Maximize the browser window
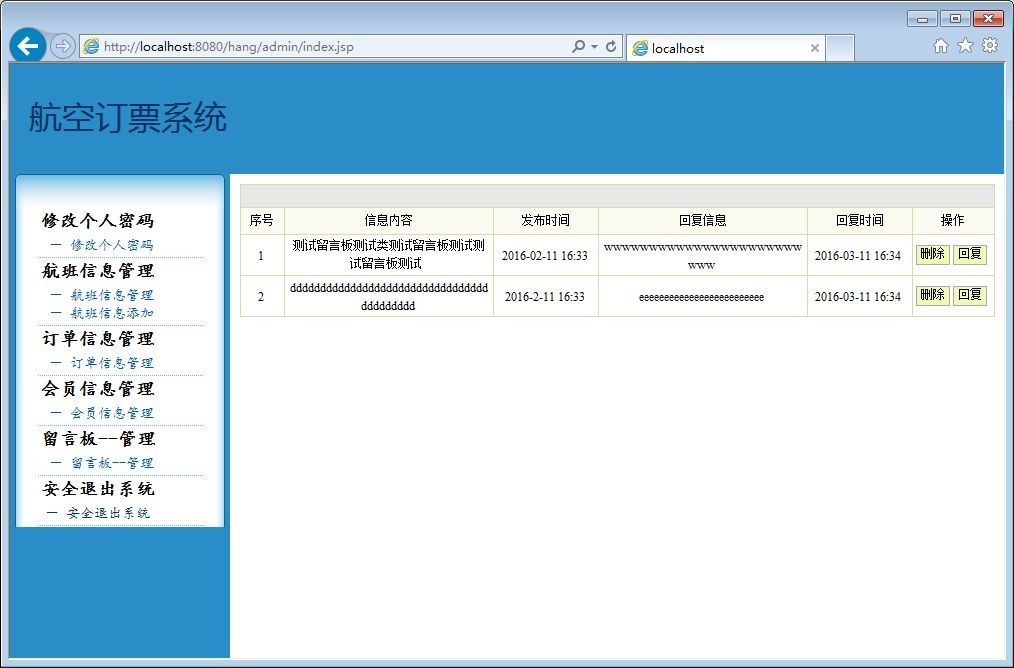 [955, 19]
